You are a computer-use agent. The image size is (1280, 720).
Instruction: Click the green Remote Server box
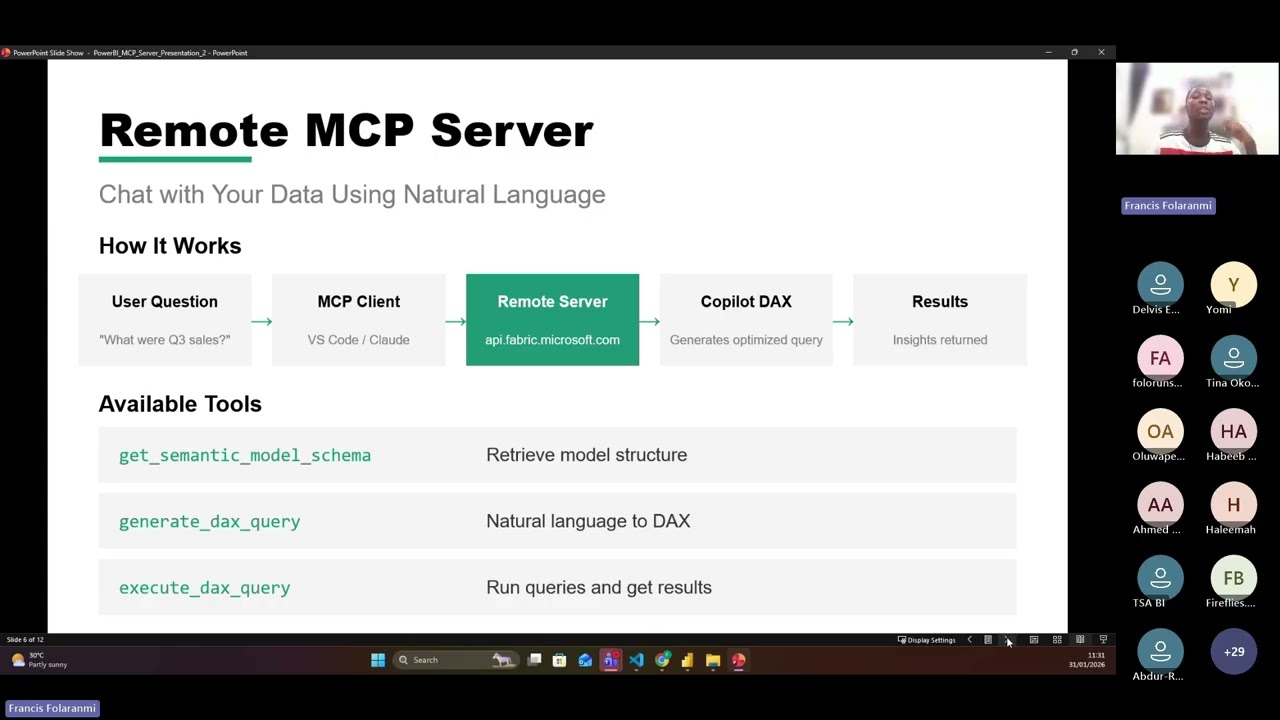pyautogui.click(x=552, y=320)
